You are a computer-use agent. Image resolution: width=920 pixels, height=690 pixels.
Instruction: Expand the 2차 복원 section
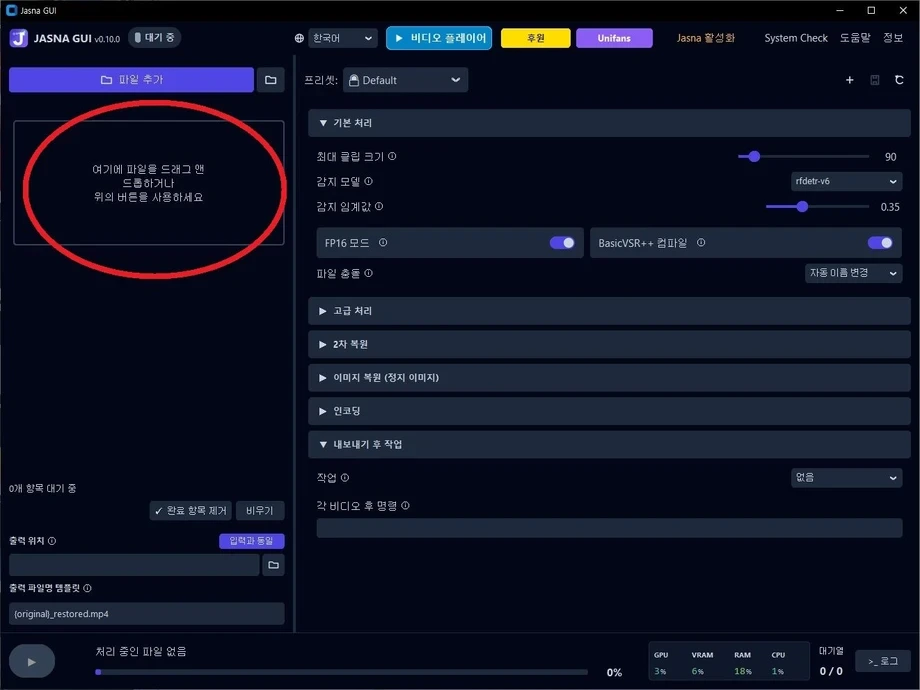tap(609, 344)
